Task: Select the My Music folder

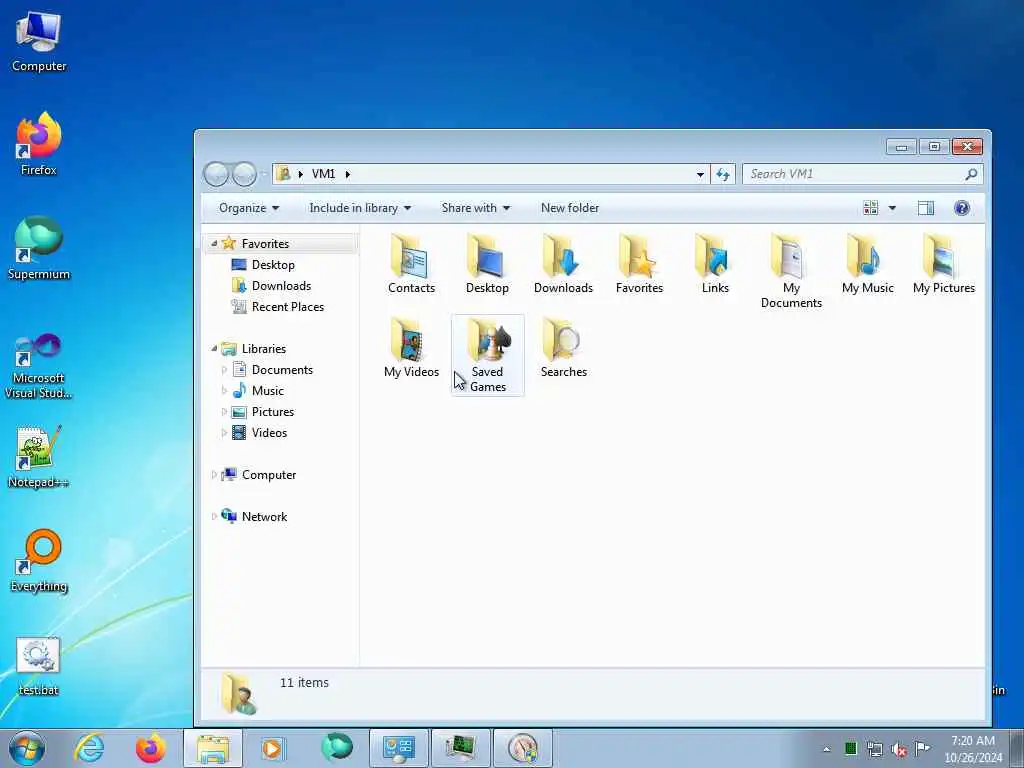Action: [x=867, y=264]
